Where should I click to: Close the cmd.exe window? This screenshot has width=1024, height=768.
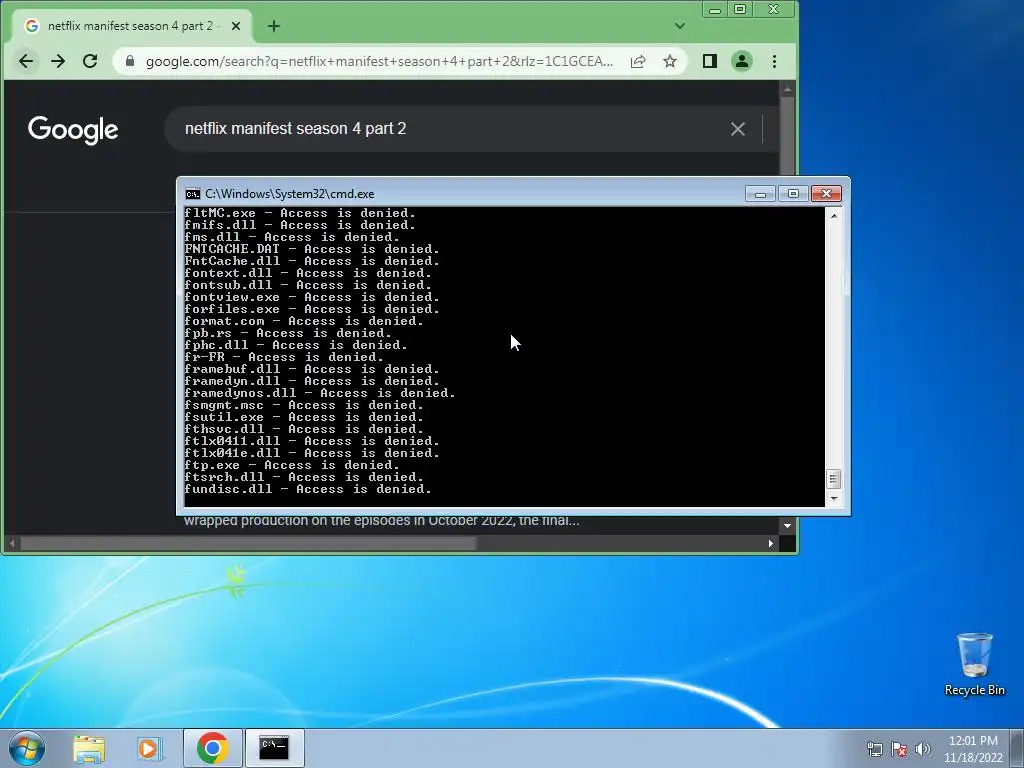(x=826, y=194)
